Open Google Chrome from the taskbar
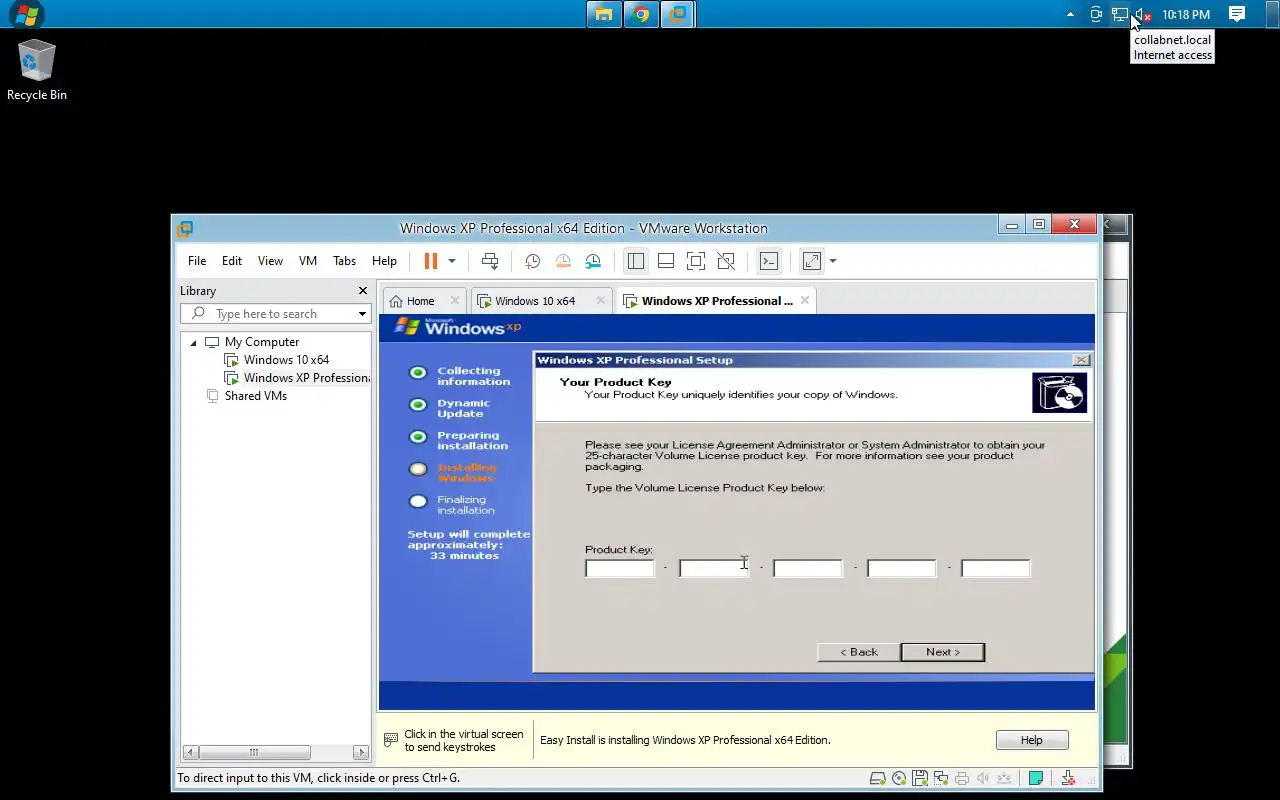The image size is (1280, 800). tap(641, 14)
